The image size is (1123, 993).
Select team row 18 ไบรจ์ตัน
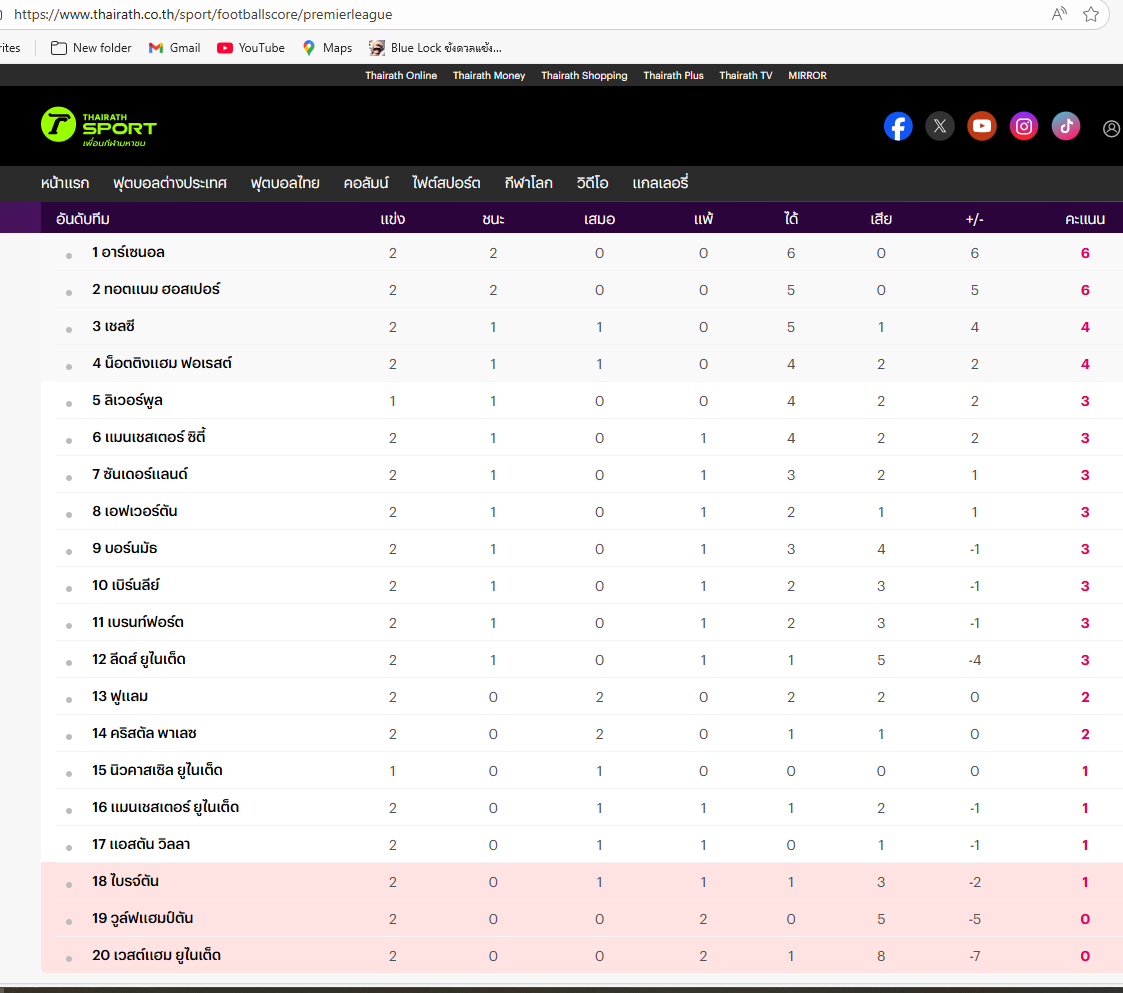click(x=582, y=882)
